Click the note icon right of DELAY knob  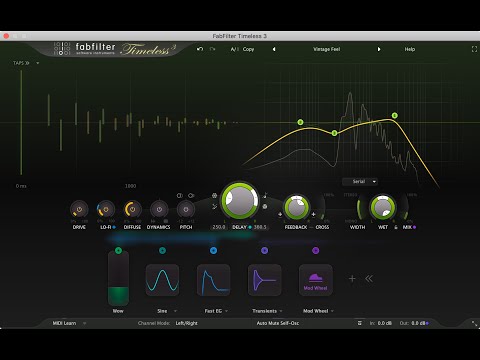[x=265, y=195]
